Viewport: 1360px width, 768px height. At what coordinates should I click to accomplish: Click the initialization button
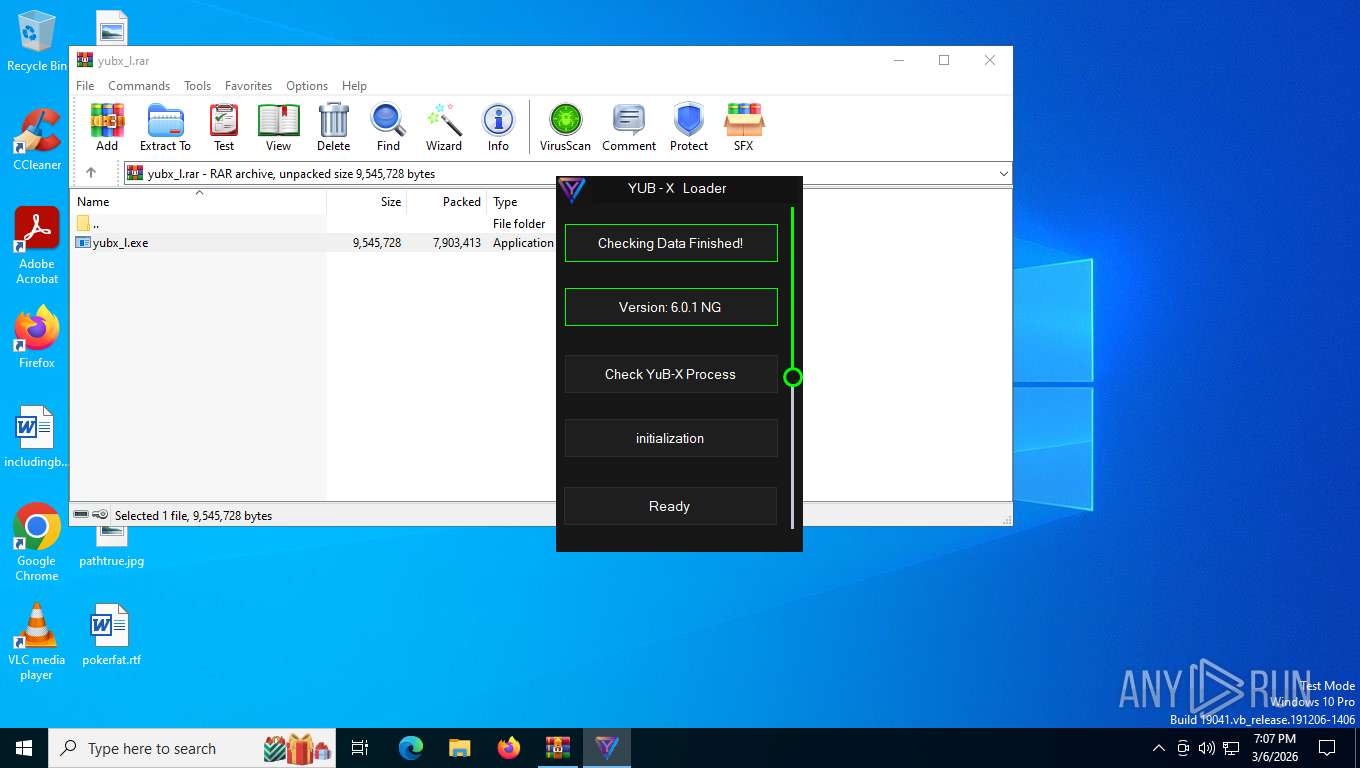[x=671, y=438]
